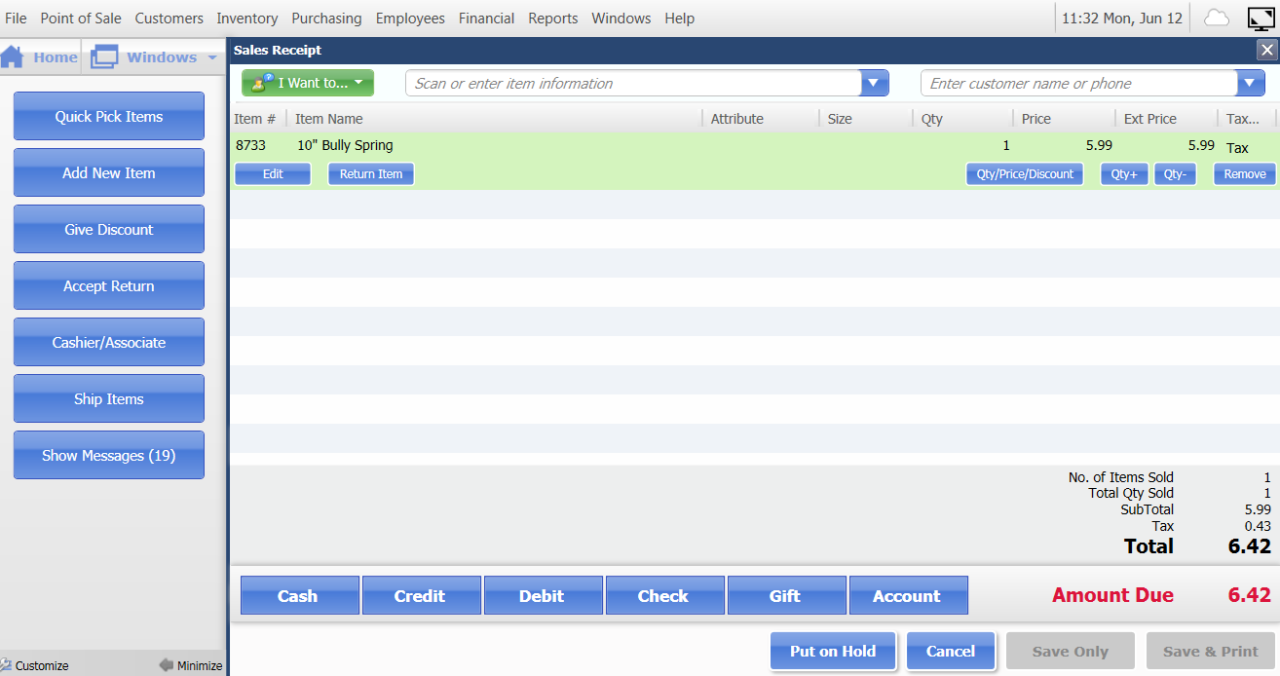Select Cash payment

[299, 595]
